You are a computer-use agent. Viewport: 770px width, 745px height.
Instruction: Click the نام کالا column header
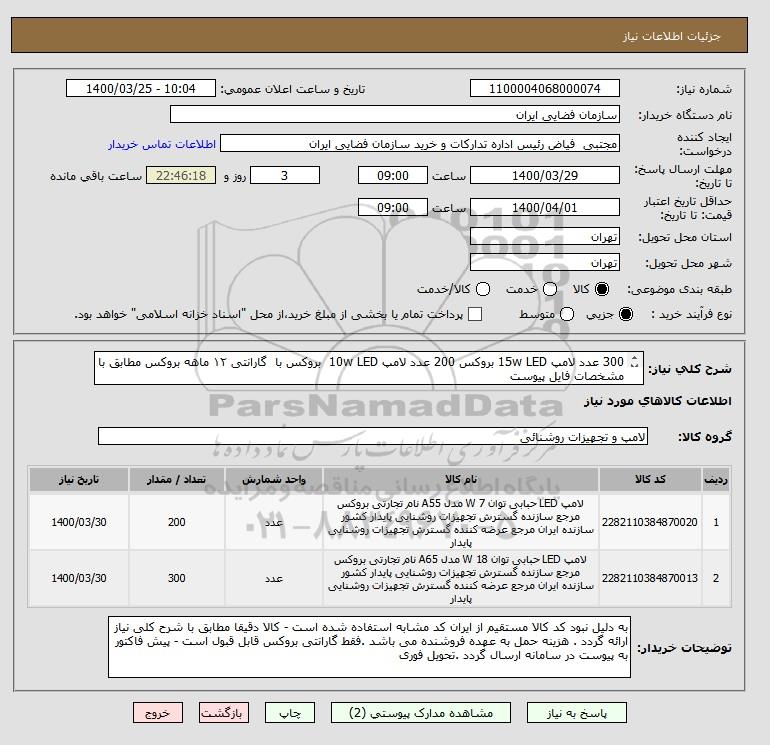(x=461, y=480)
